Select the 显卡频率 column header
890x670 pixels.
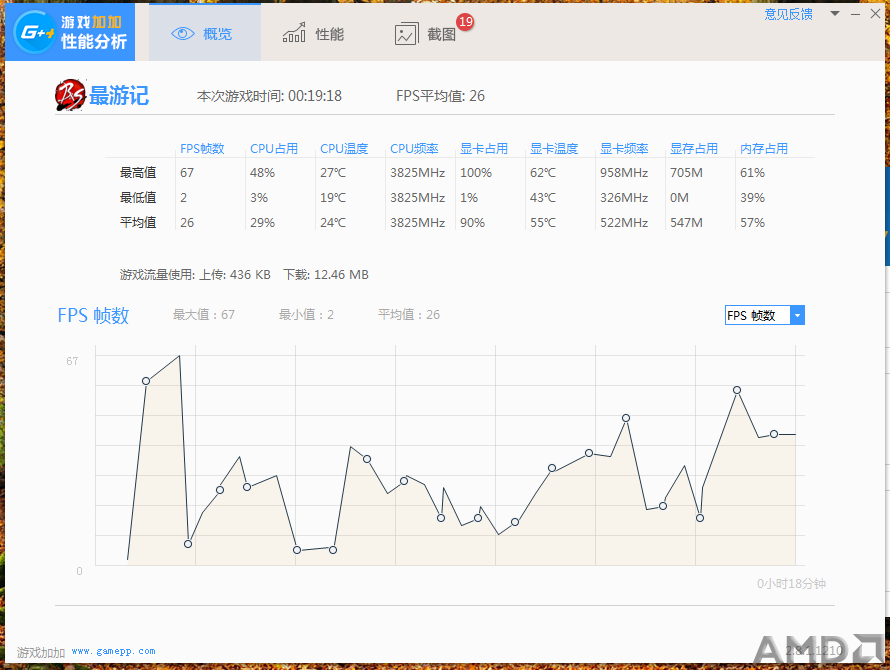(624, 149)
